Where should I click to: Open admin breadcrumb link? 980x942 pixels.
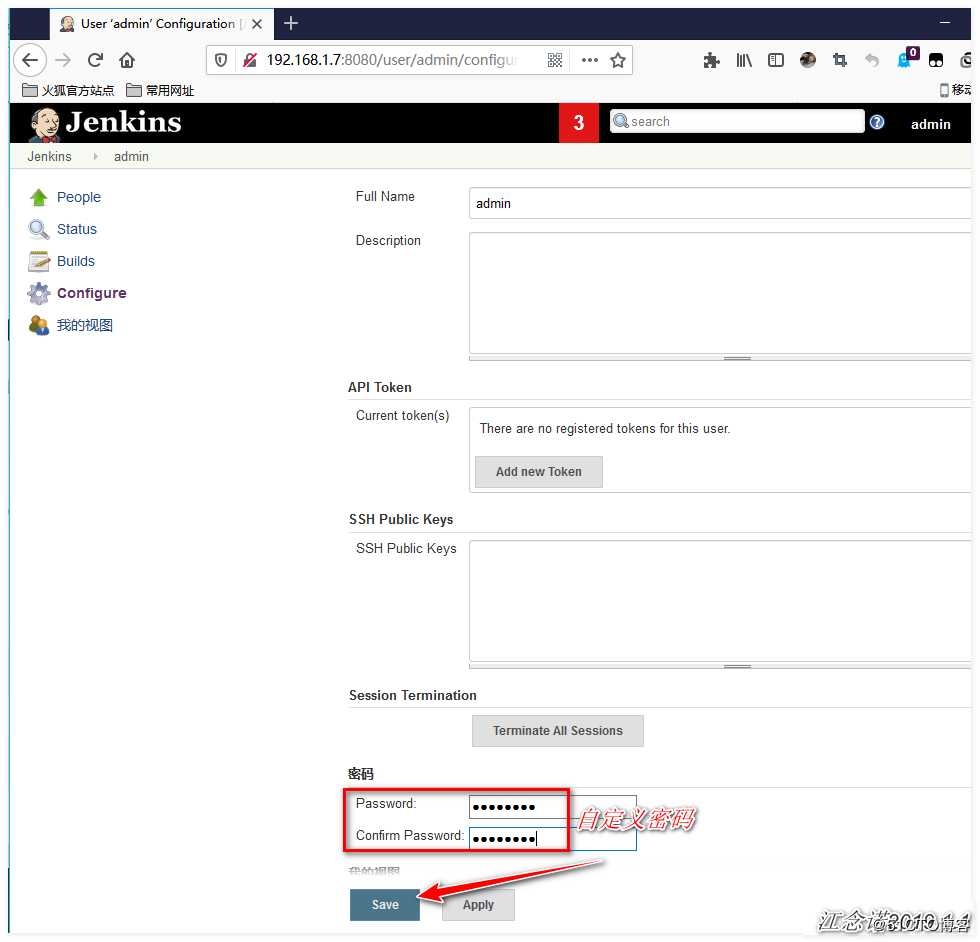pos(131,156)
